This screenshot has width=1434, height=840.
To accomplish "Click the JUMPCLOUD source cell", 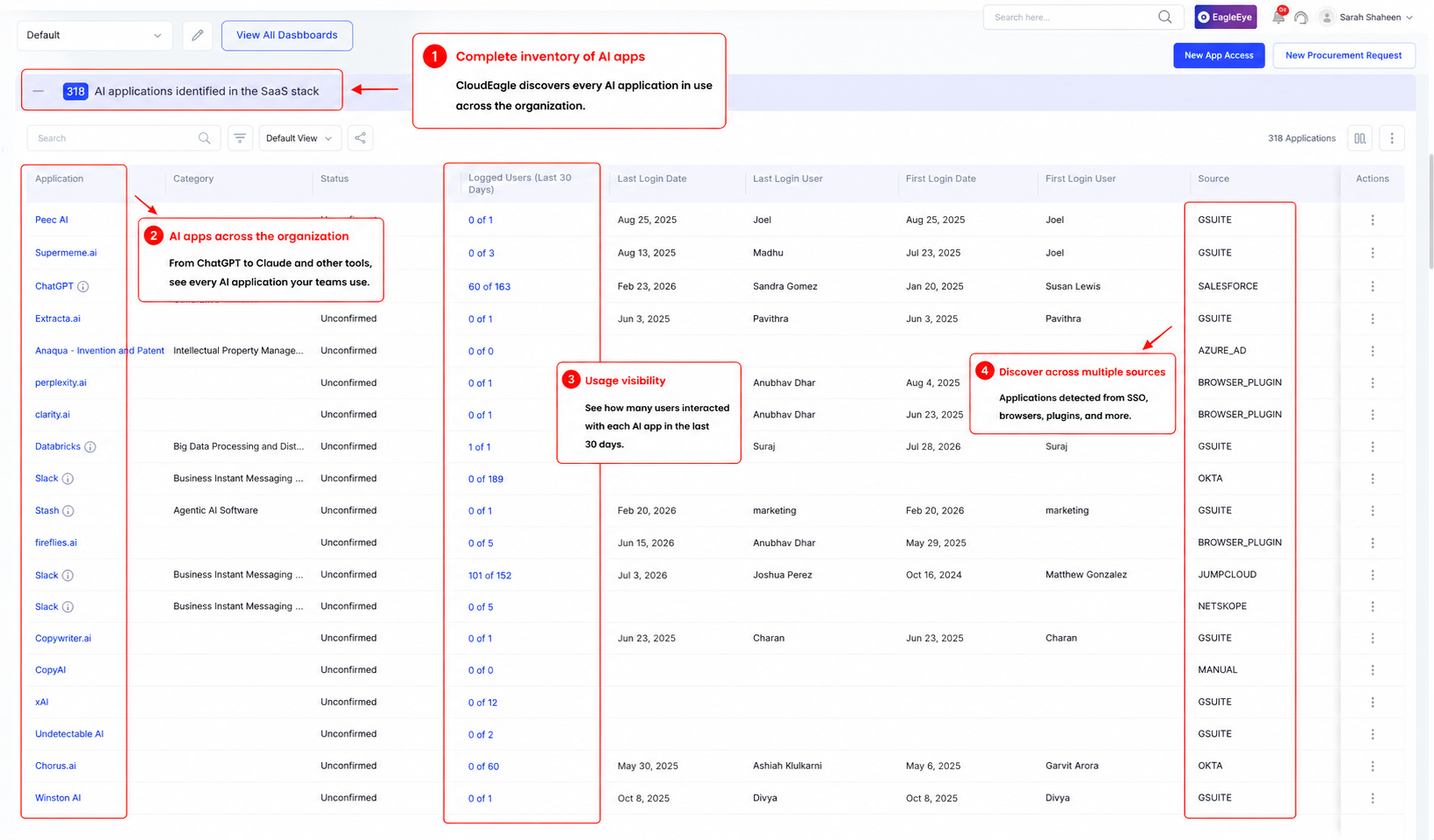I will (x=1227, y=575).
